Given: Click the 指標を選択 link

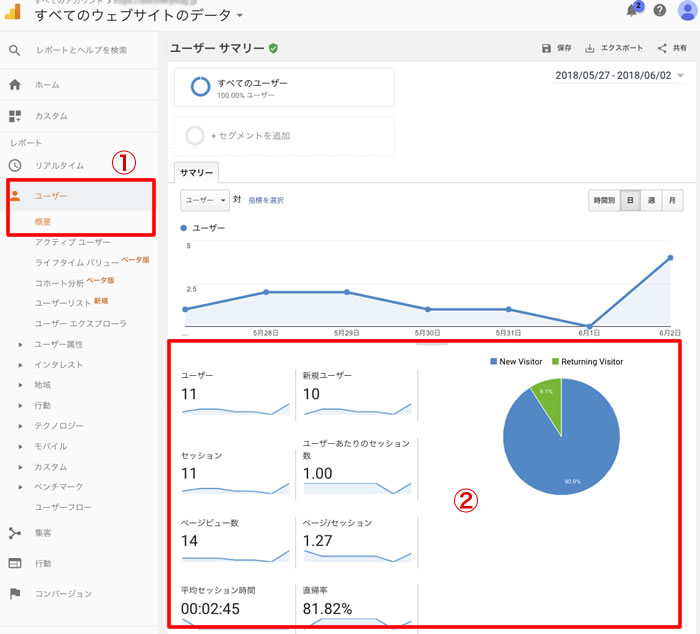Looking at the screenshot, I should click(x=265, y=201).
